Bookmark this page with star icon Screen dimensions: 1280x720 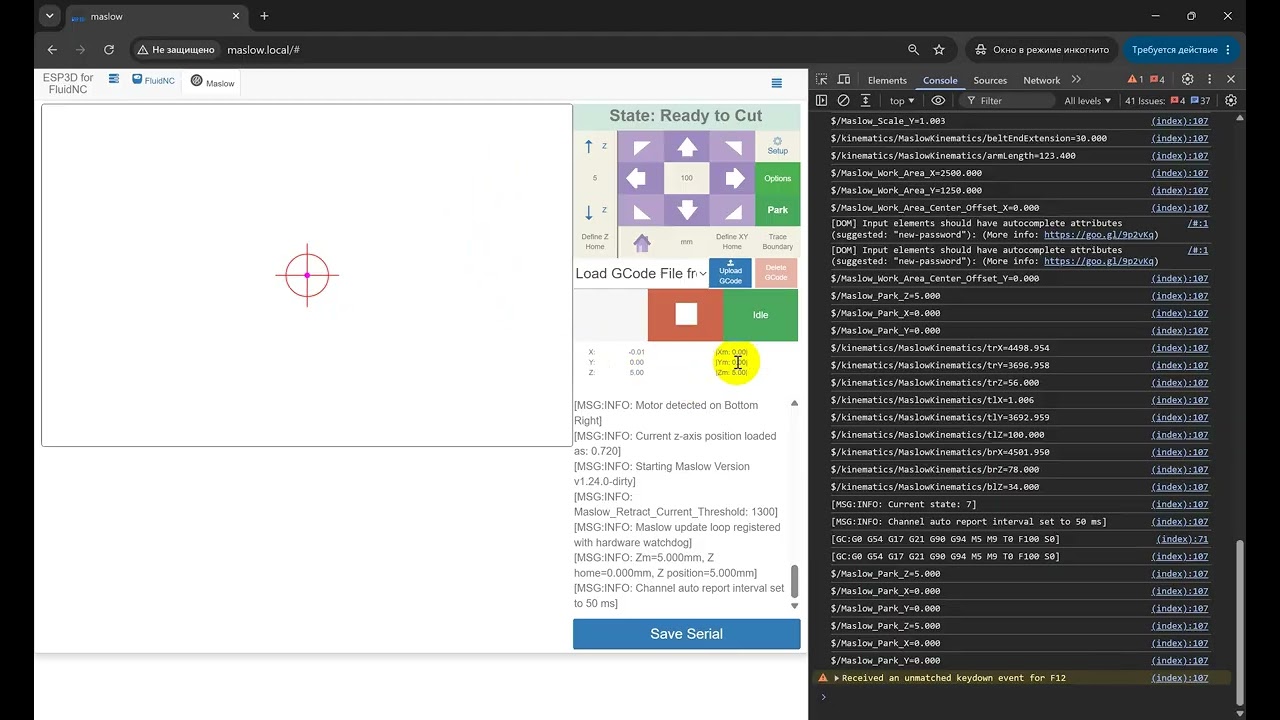tap(939, 49)
